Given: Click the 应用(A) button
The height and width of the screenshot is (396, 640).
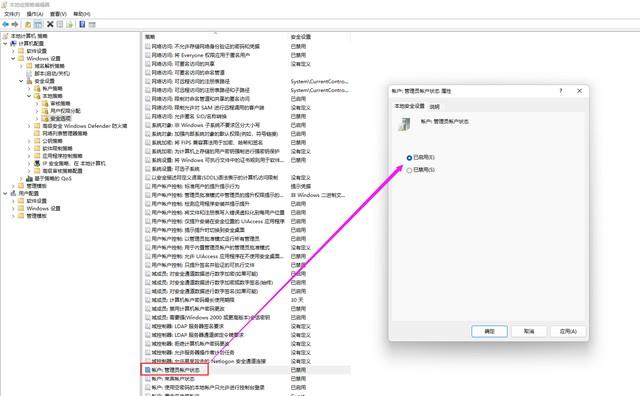Looking at the screenshot, I should tap(568, 331).
